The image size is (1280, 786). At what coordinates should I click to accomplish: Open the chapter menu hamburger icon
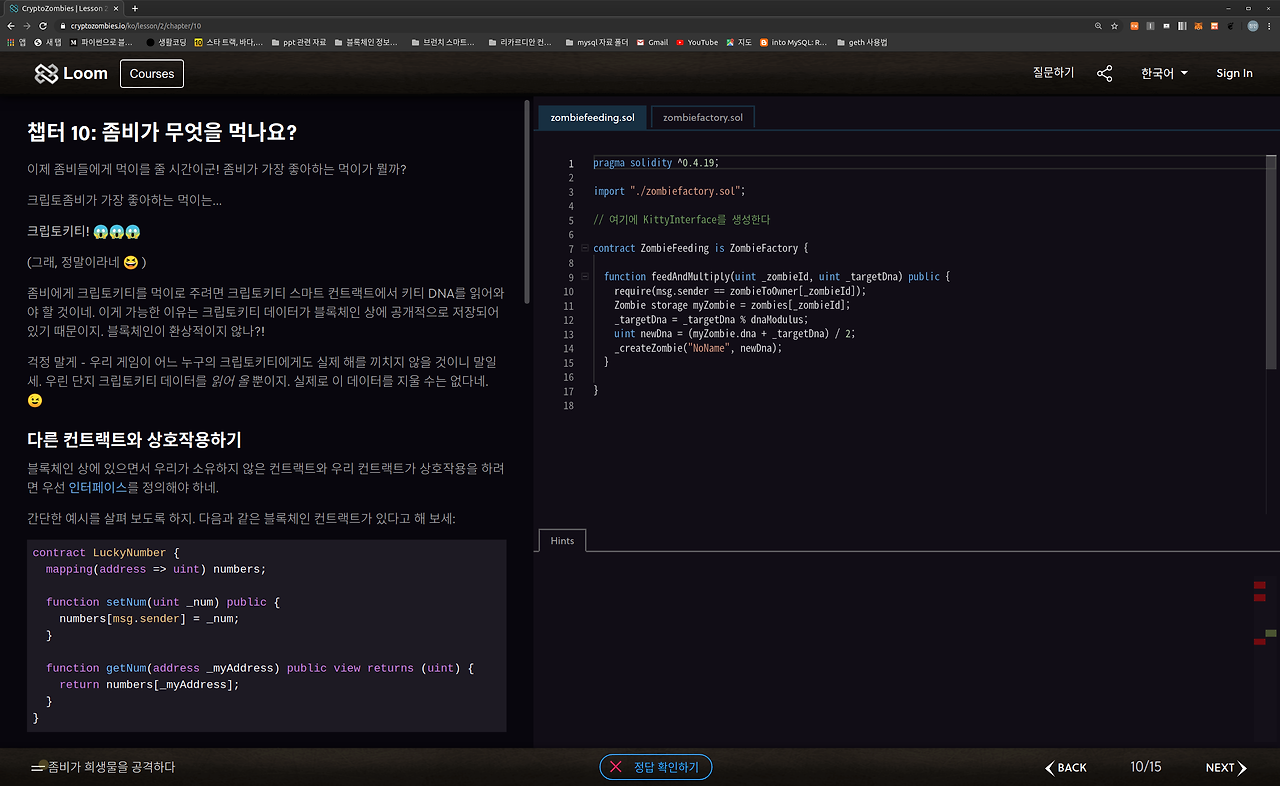pyautogui.click(x=38, y=767)
